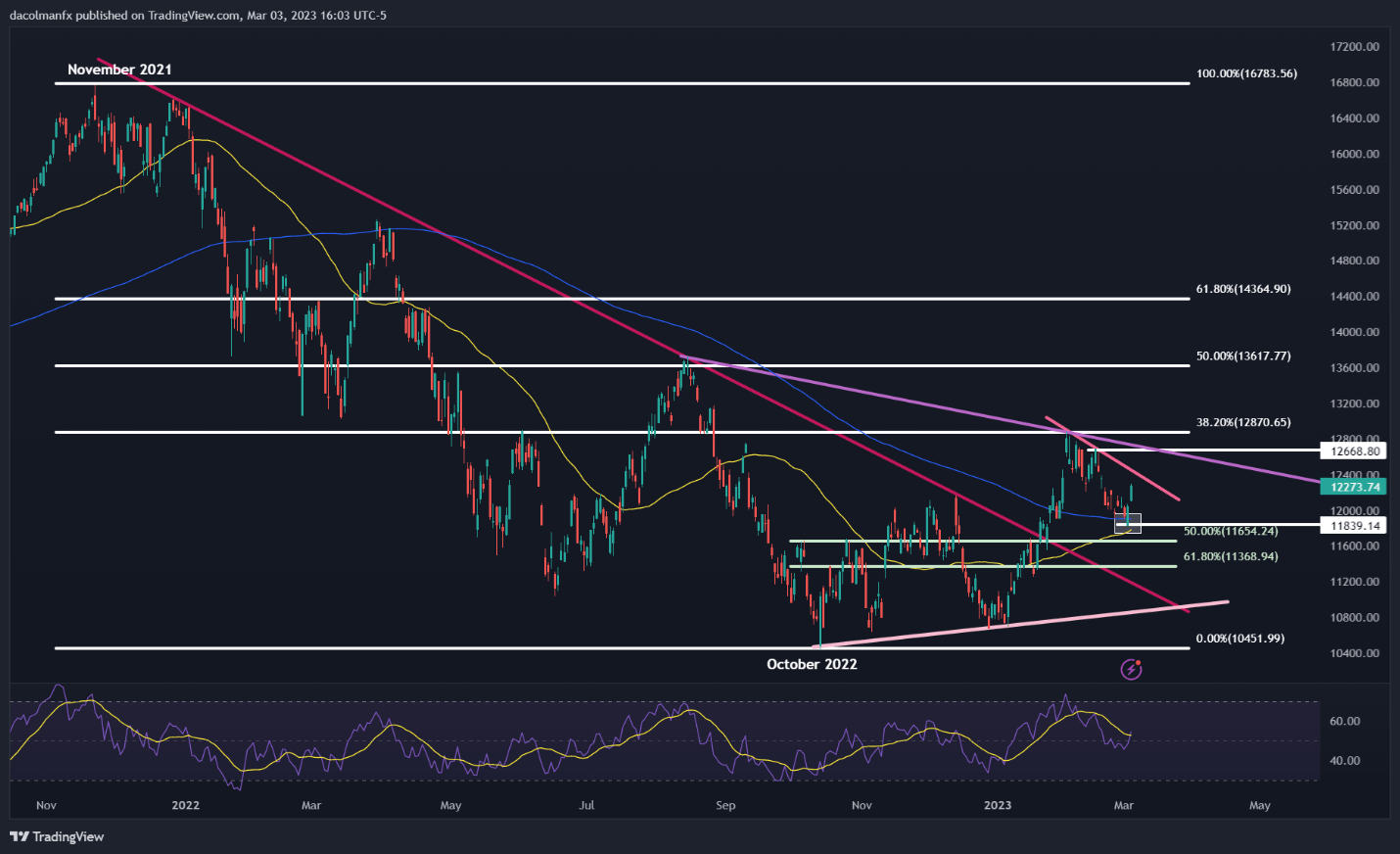Click the 'Jul' time axis label

click(x=586, y=805)
